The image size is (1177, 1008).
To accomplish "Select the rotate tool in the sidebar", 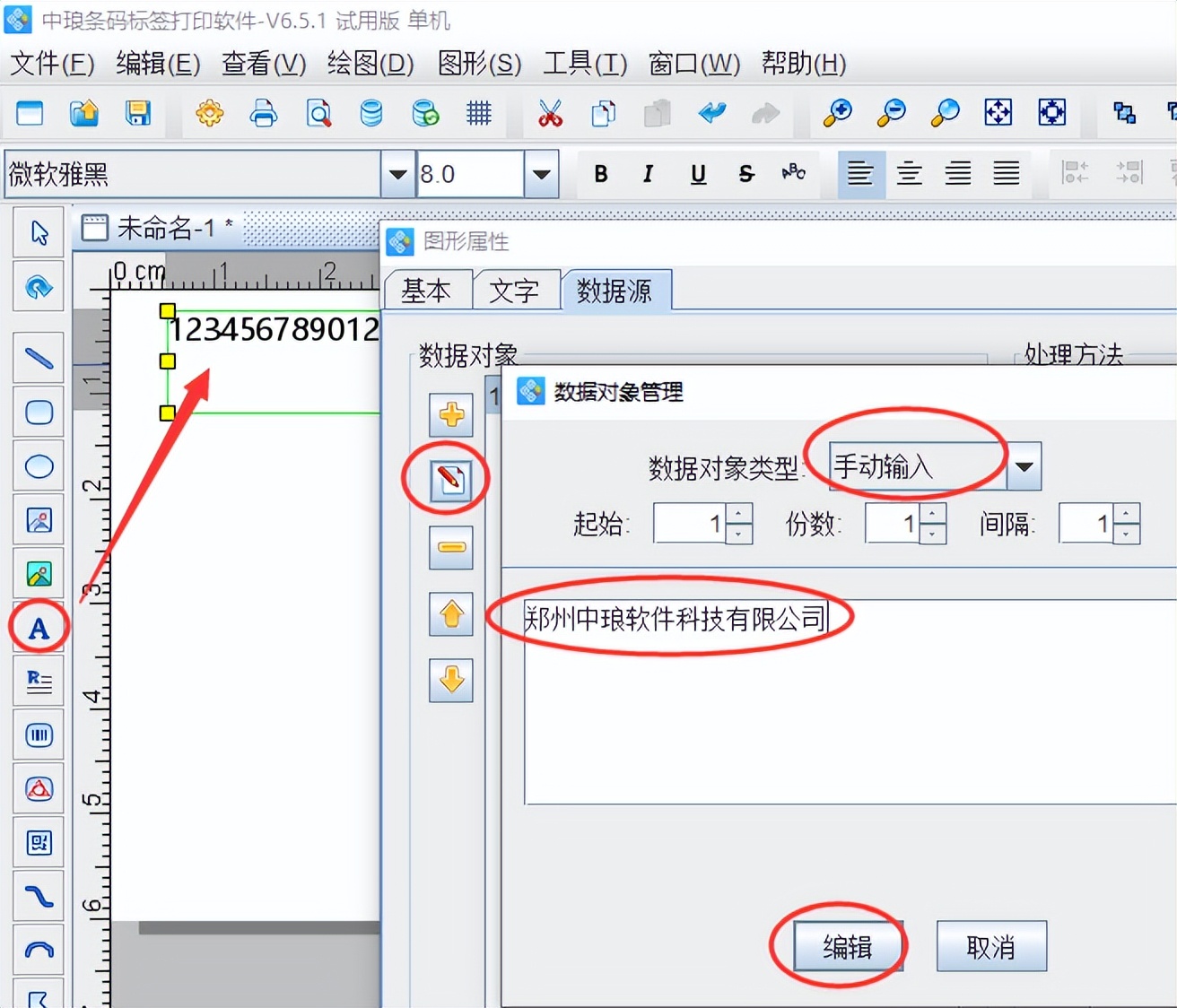I will point(39,287).
